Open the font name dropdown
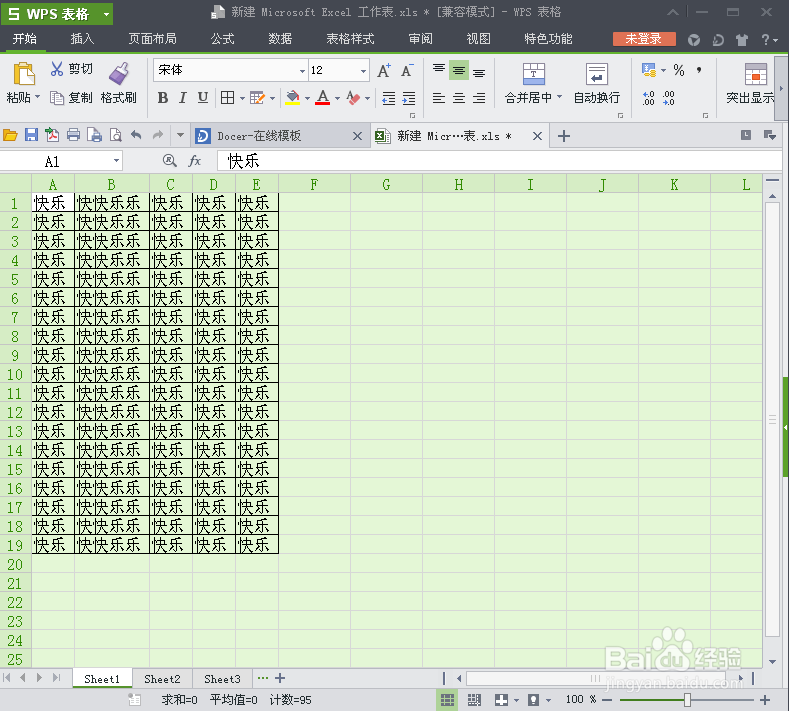789x711 pixels. tap(302, 71)
